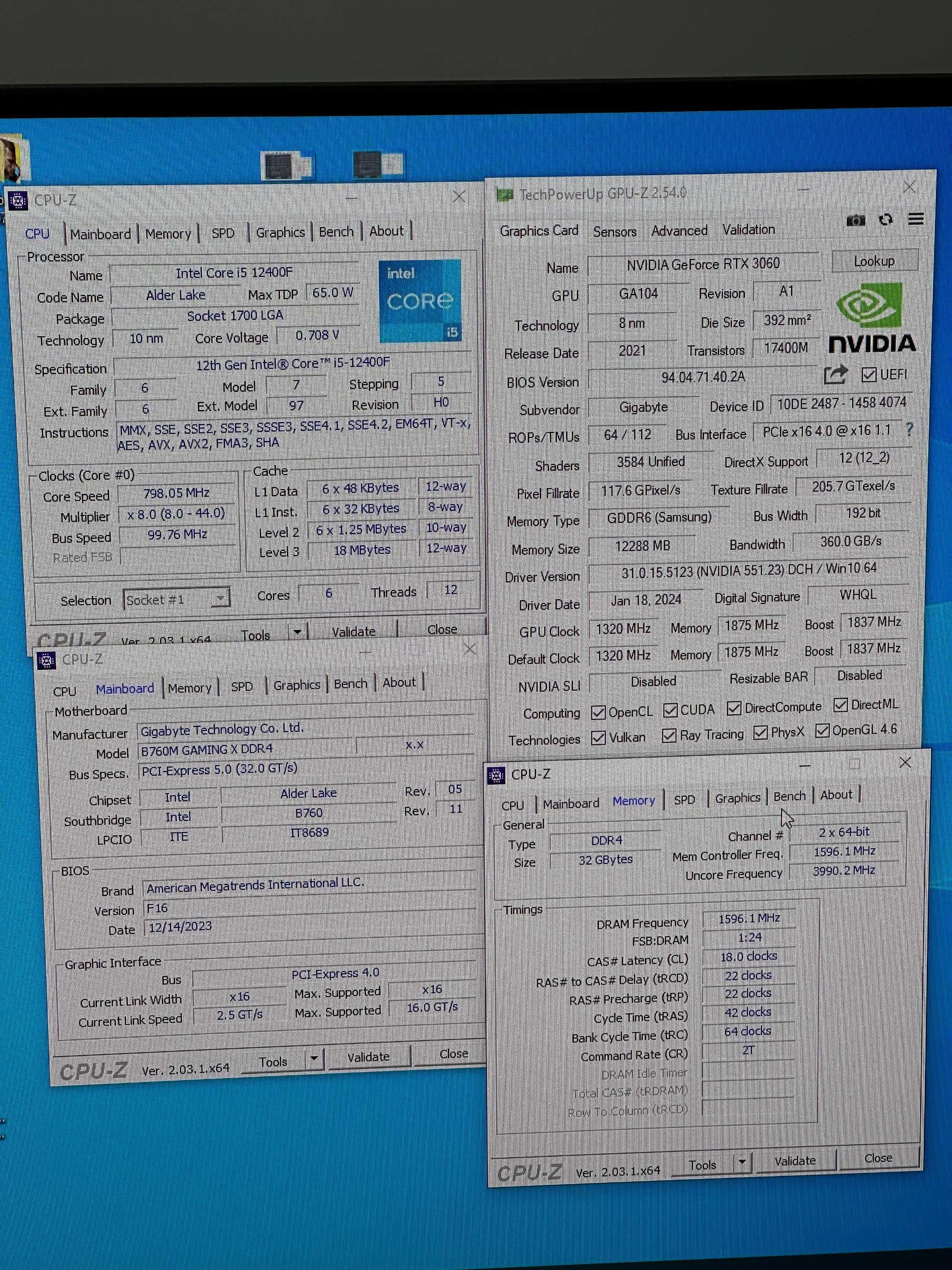The width and height of the screenshot is (952, 1270).
Task: Click the BIOS date 12/14/2023
Action: [179, 927]
